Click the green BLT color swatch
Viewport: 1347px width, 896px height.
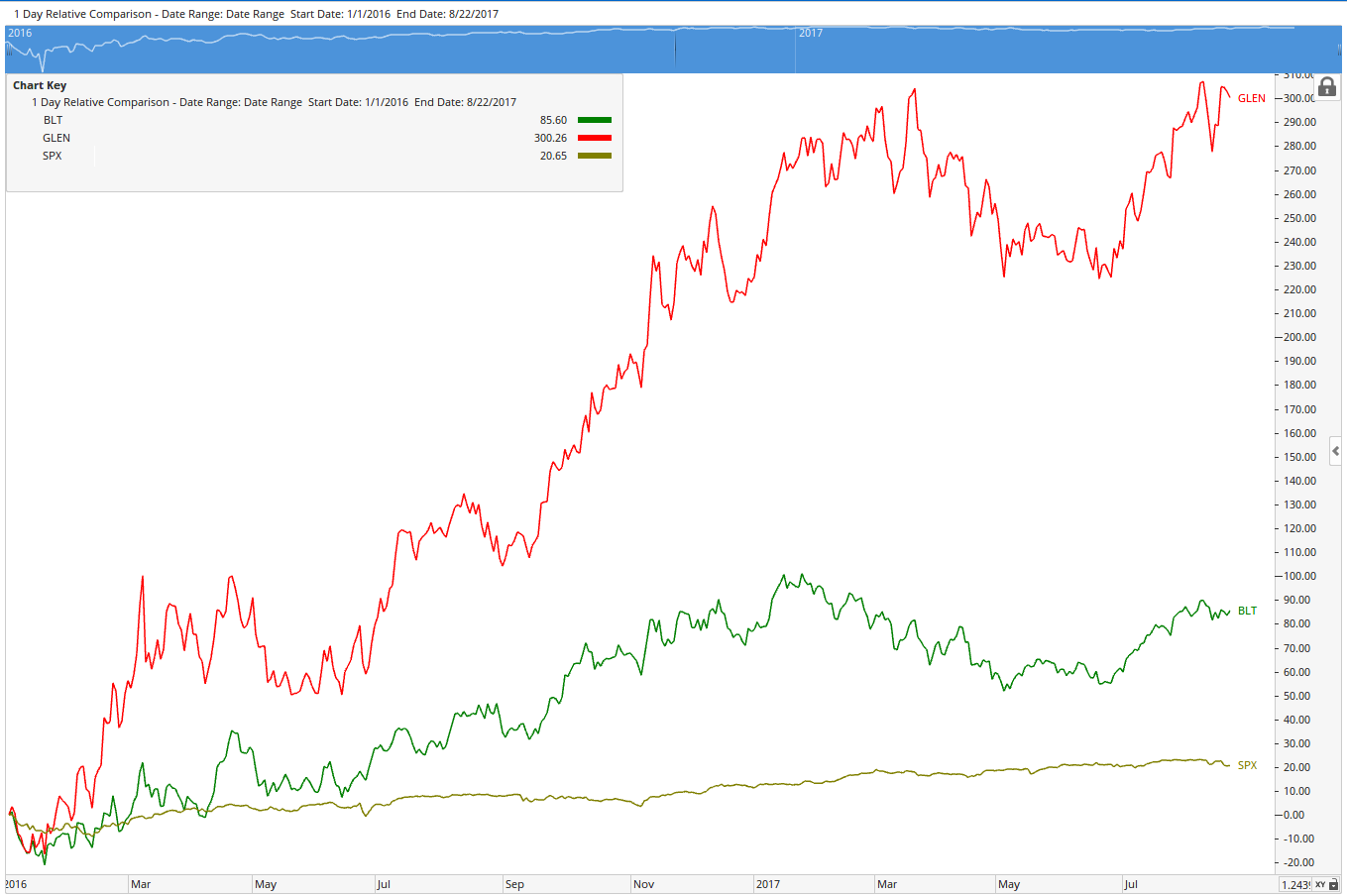coord(594,120)
